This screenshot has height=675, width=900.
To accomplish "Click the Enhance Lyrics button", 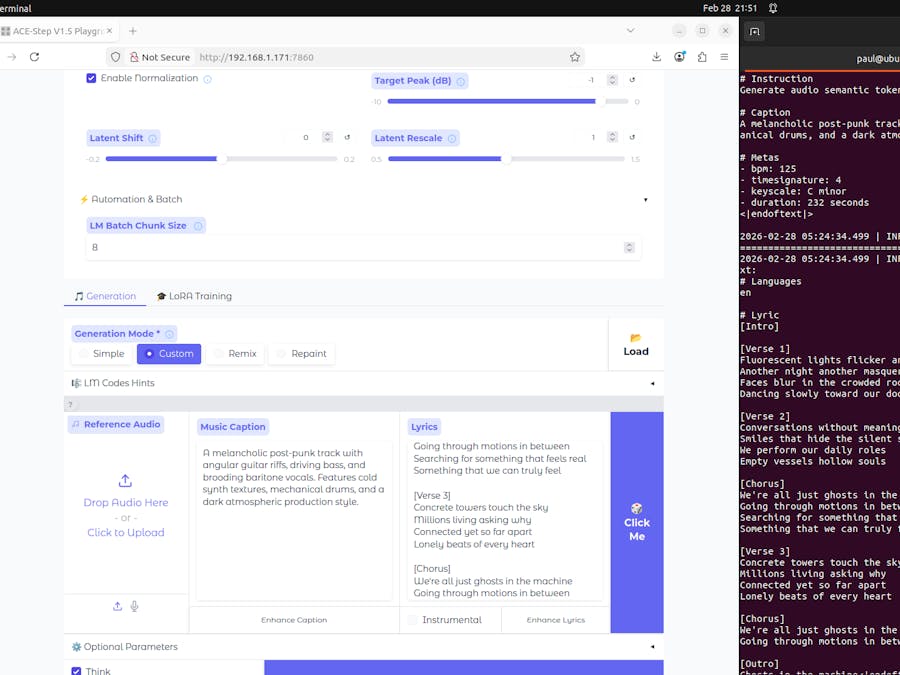I will point(556,620).
